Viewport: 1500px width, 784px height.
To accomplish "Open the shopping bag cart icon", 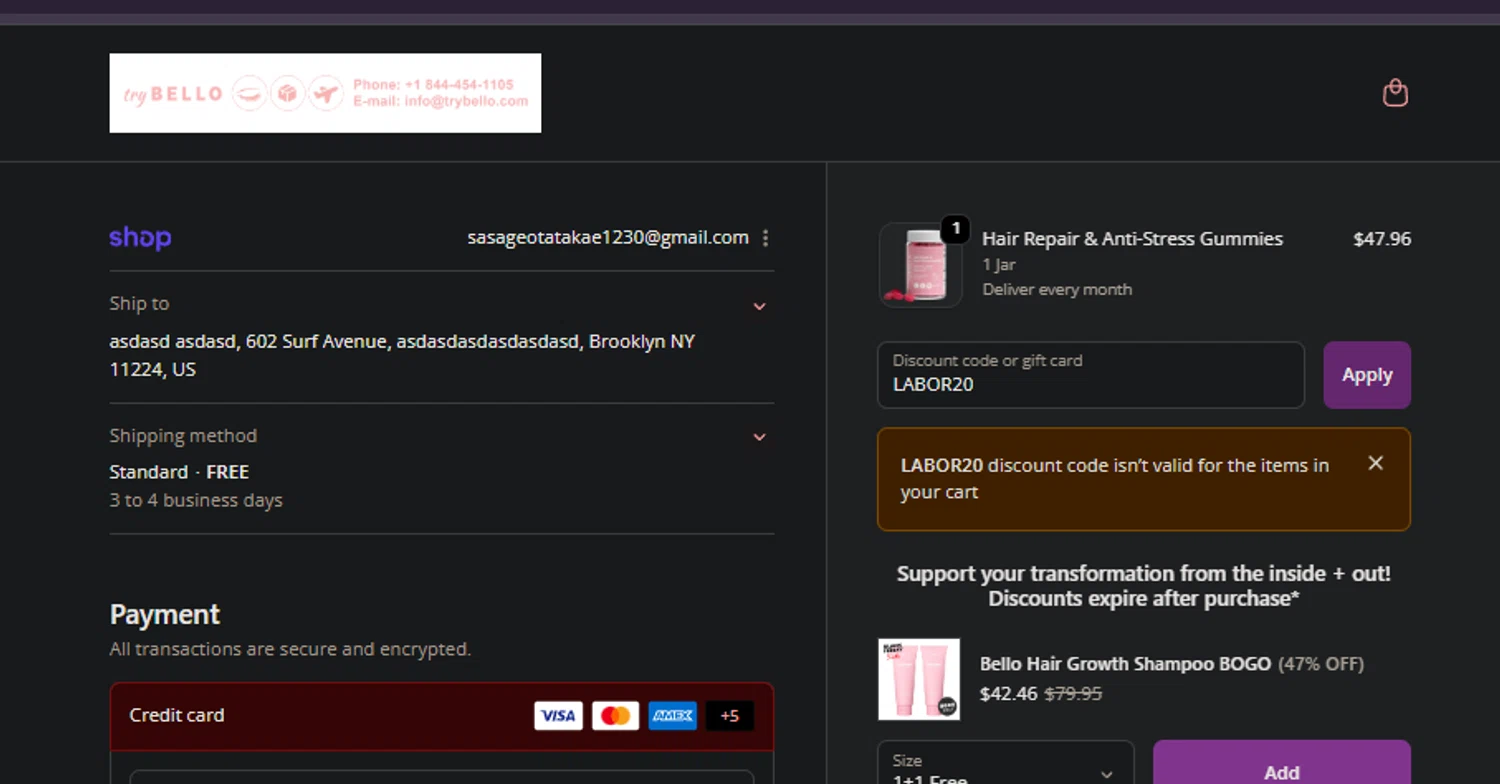I will point(1395,93).
